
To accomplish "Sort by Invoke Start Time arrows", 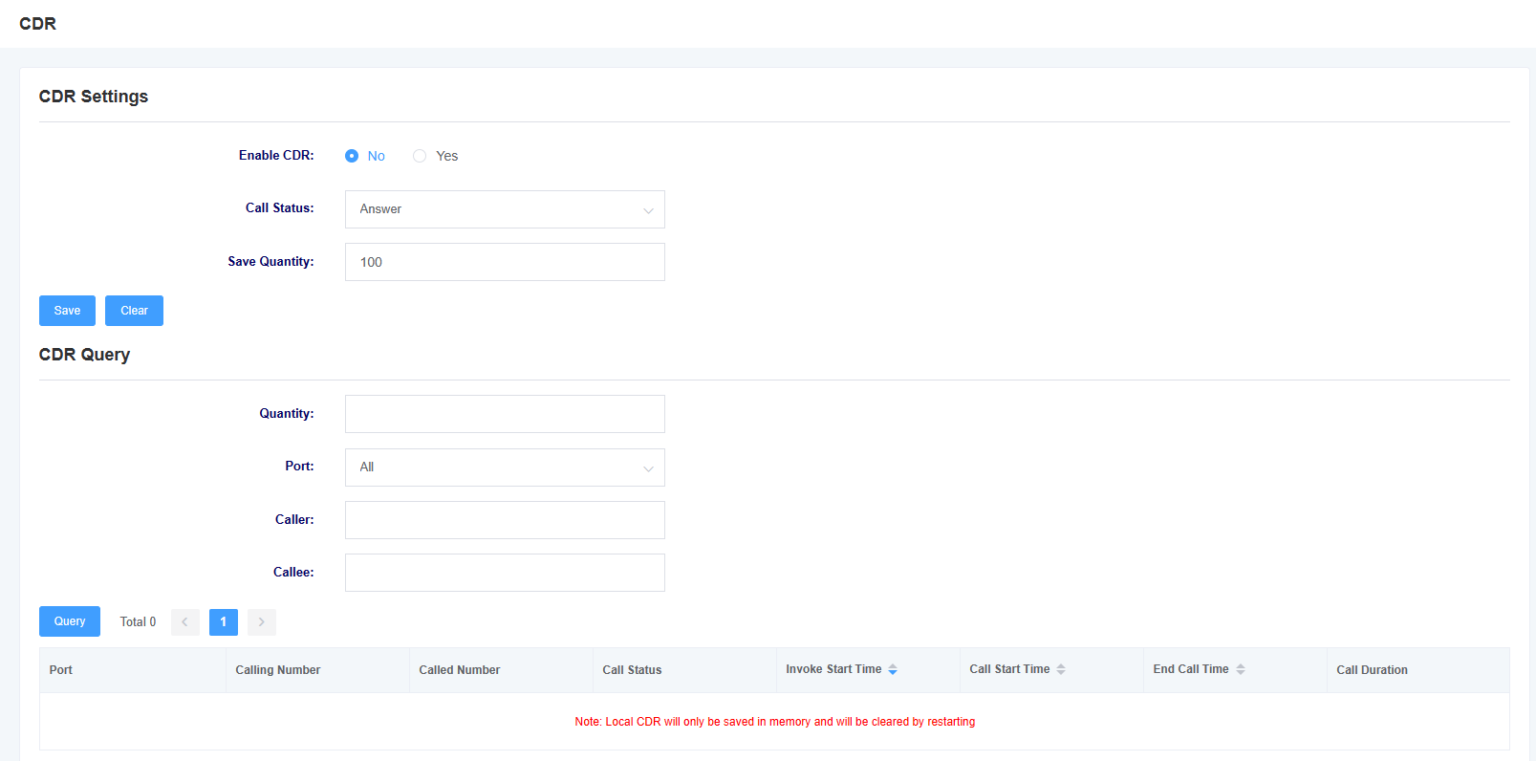I will pos(893,670).
